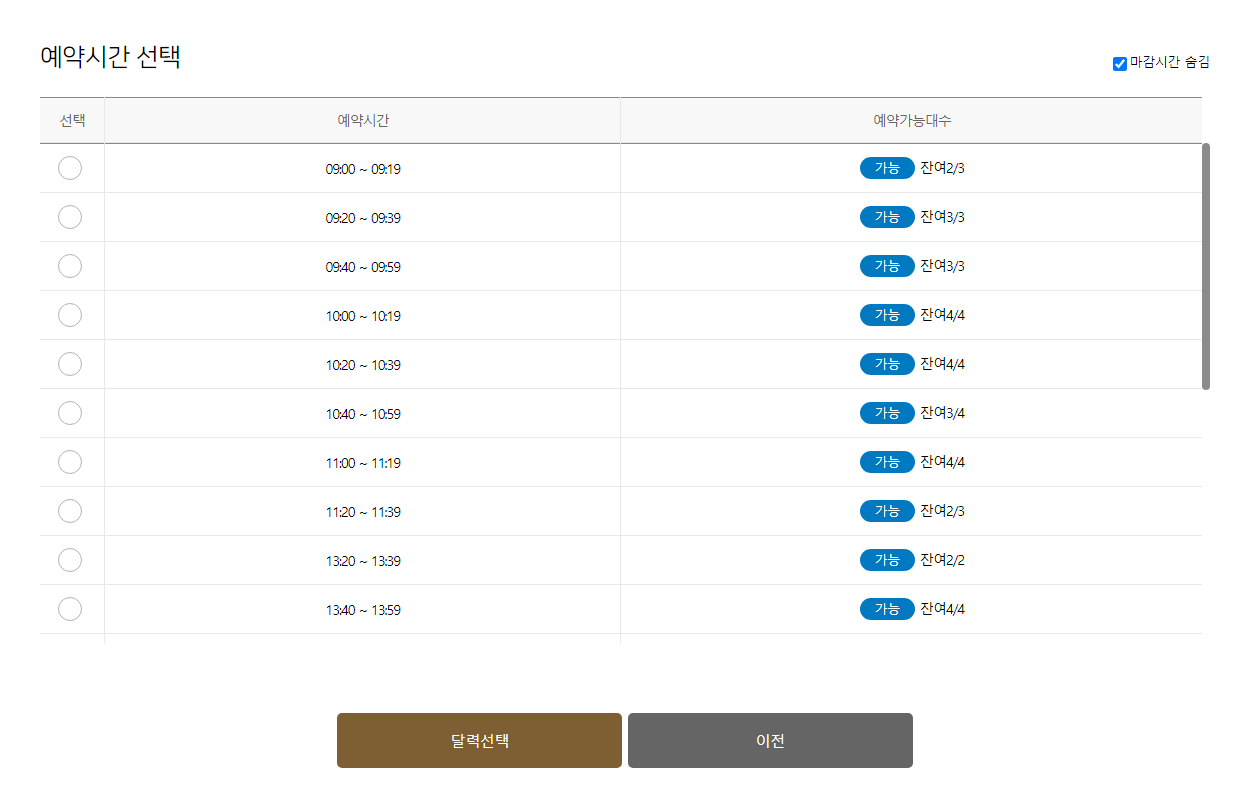This screenshot has height=803, width=1255.
Task: Pick the 09:40 ~ 09:59 slot radio button
Action: coord(70,265)
